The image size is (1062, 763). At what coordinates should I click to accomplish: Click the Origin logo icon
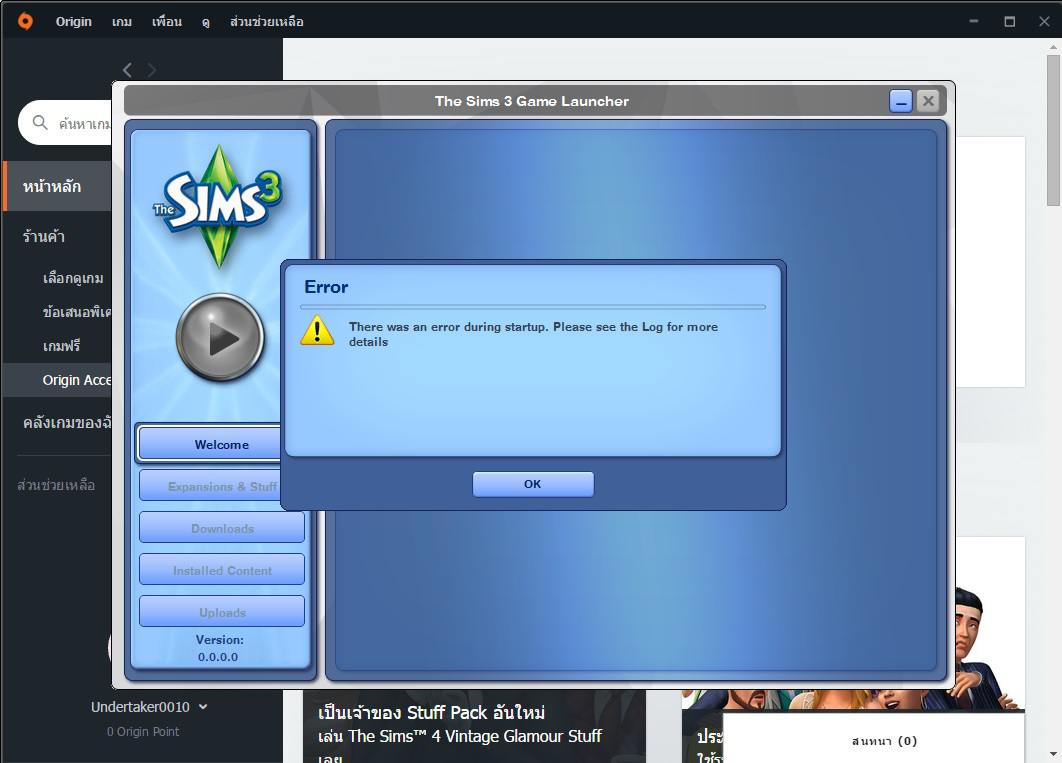click(25, 21)
